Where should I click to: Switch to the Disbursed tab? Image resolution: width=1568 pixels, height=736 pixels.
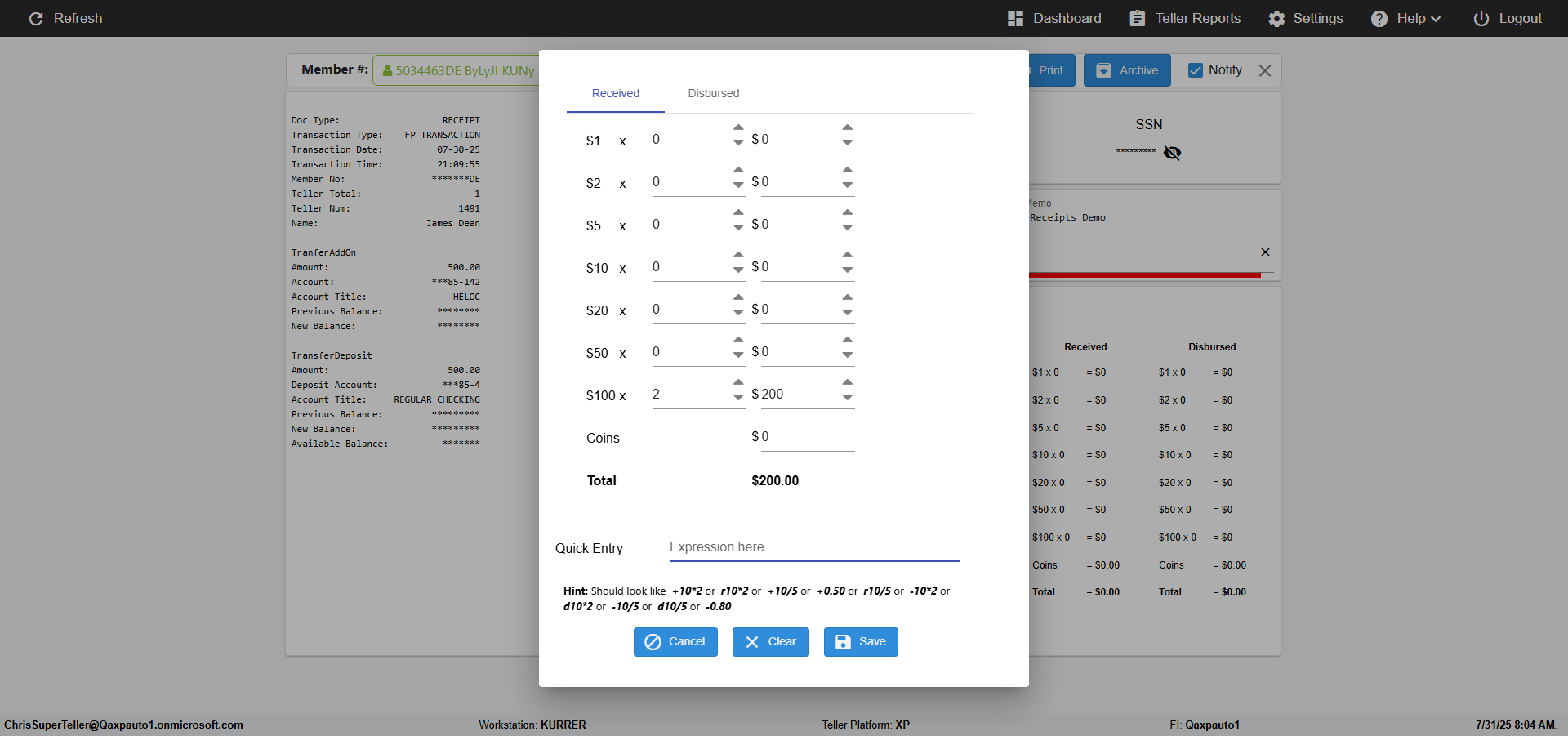pyautogui.click(x=714, y=93)
